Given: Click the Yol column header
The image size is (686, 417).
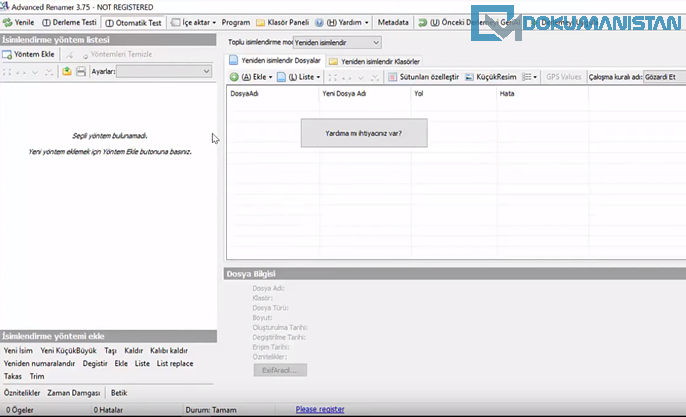Looking at the screenshot, I should (x=454, y=94).
